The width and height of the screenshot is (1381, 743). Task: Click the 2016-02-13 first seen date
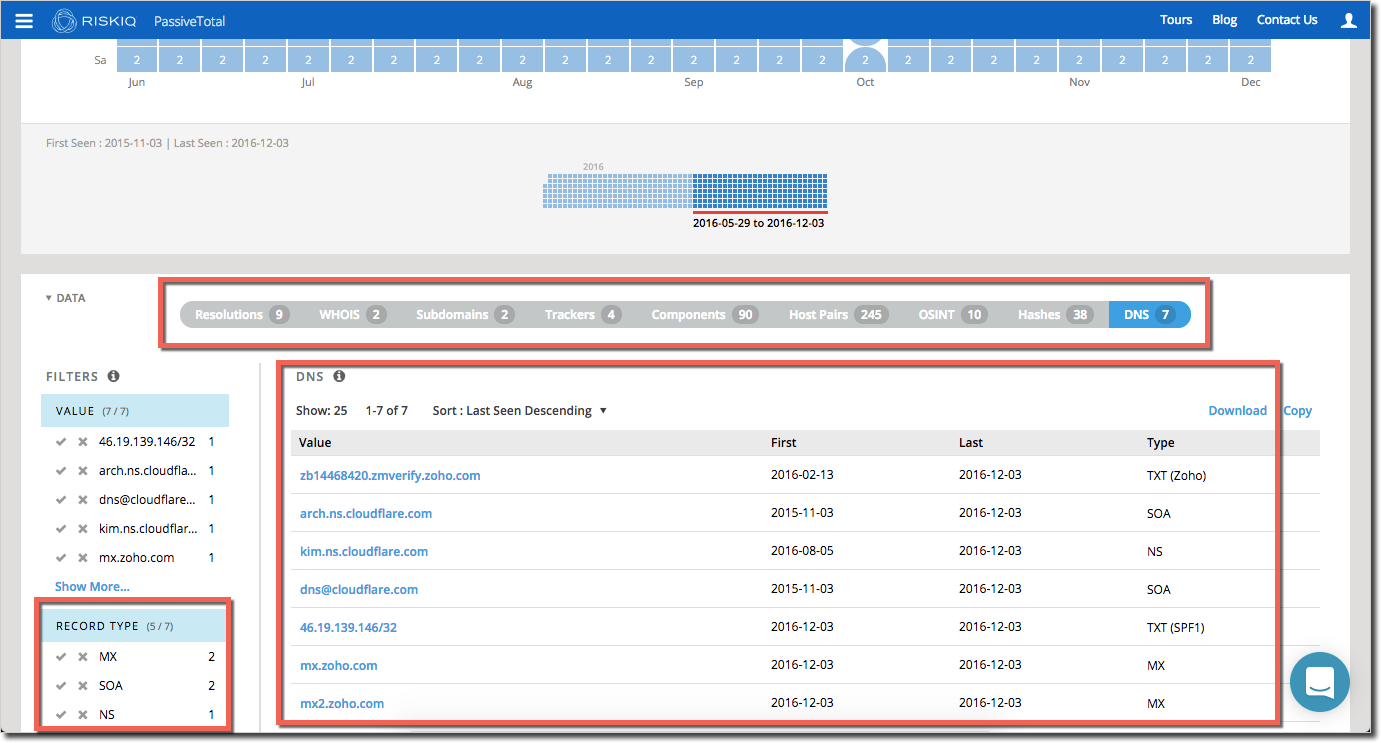click(x=802, y=476)
